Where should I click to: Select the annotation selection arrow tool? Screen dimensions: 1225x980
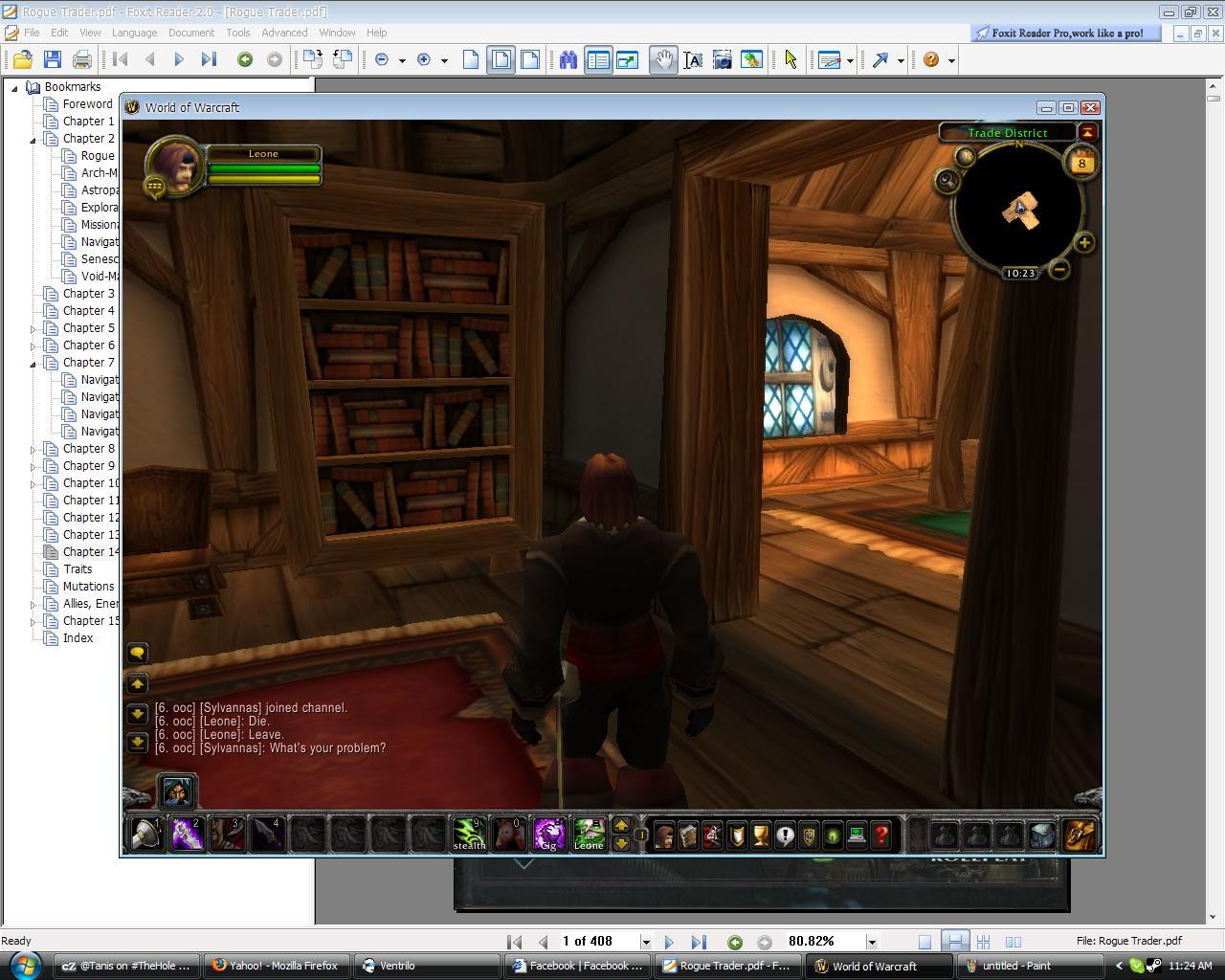click(x=791, y=59)
